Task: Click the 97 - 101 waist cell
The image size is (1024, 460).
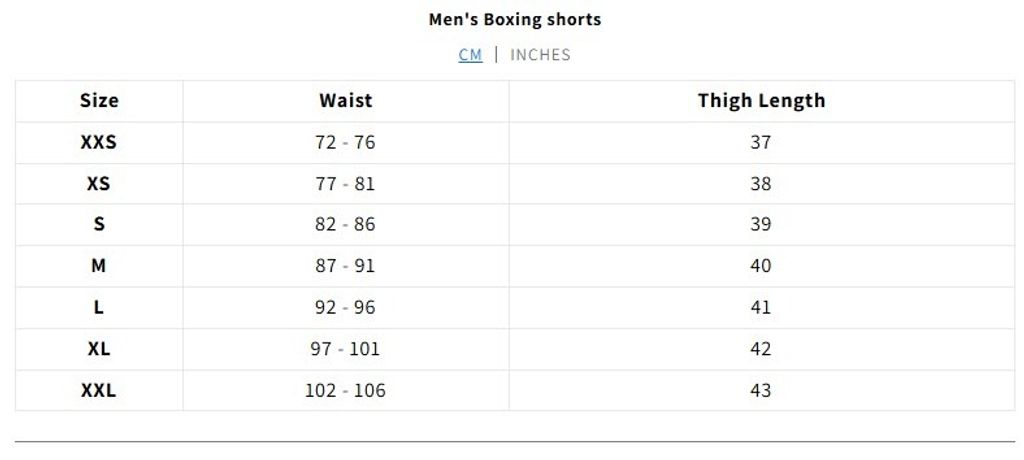Action: [345, 349]
